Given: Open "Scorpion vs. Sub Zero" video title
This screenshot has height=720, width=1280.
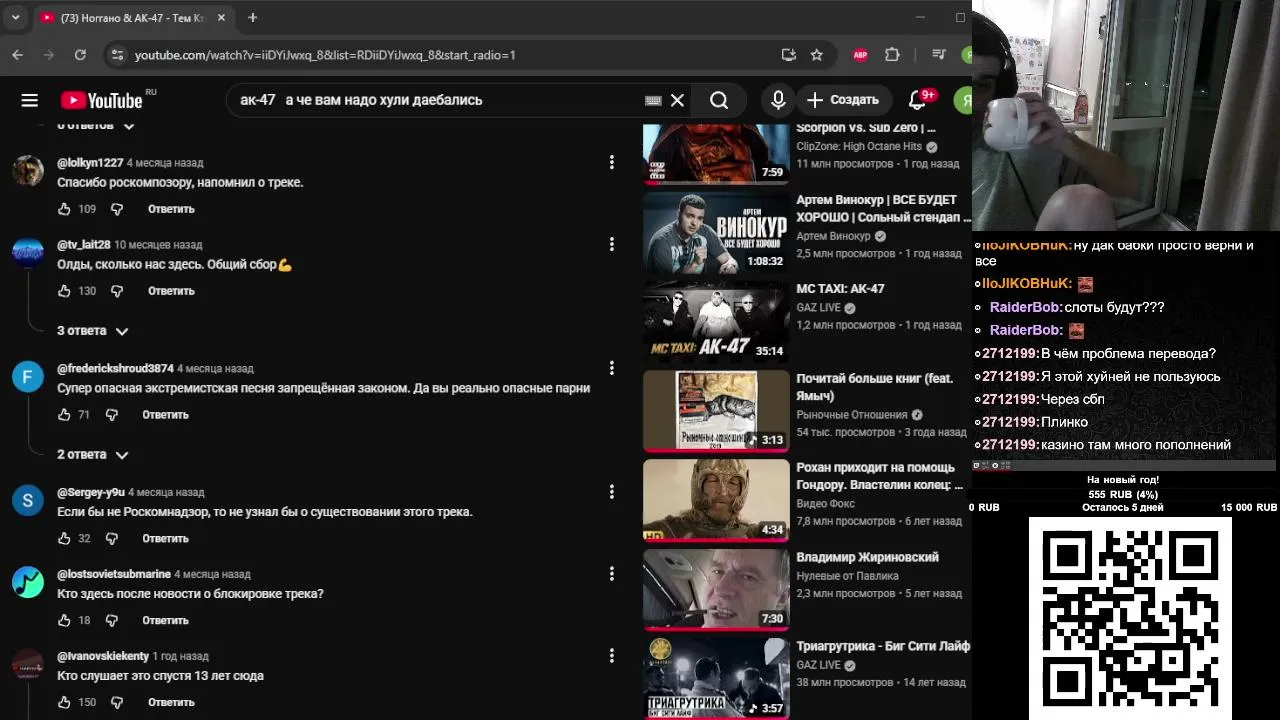Looking at the screenshot, I should tap(866, 128).
